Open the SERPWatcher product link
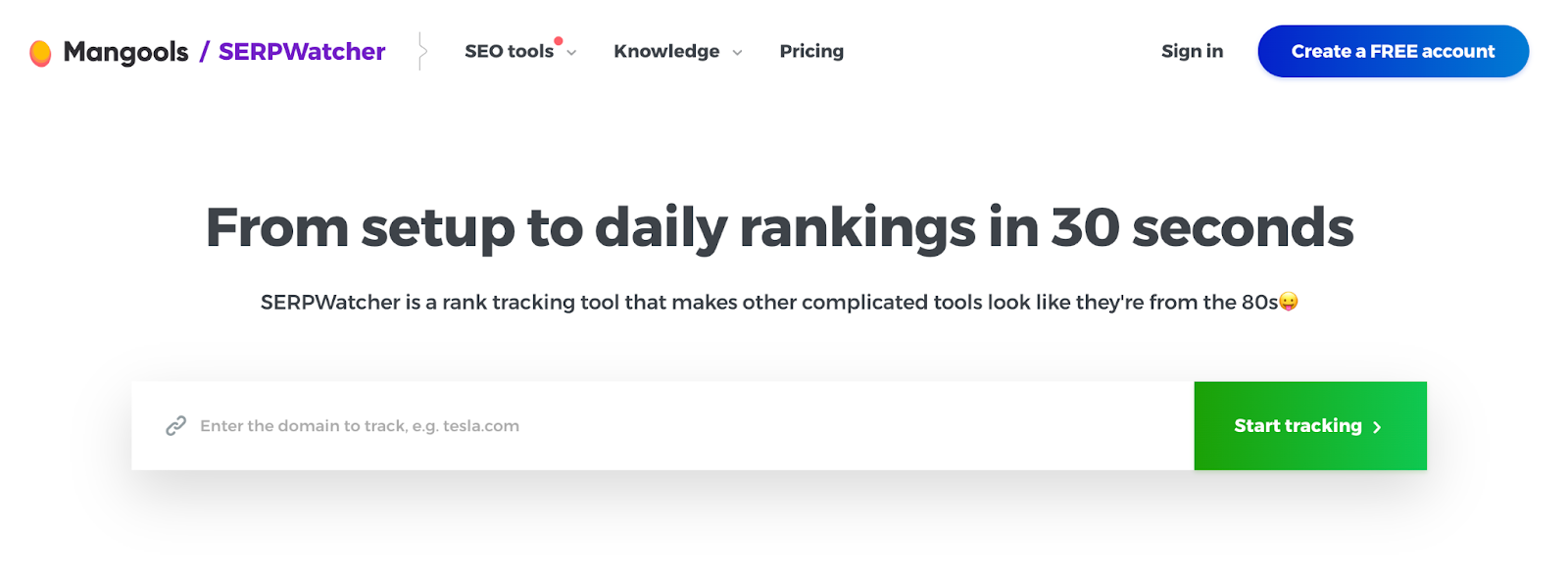1568x576 pixels. [x=302, y=52]
